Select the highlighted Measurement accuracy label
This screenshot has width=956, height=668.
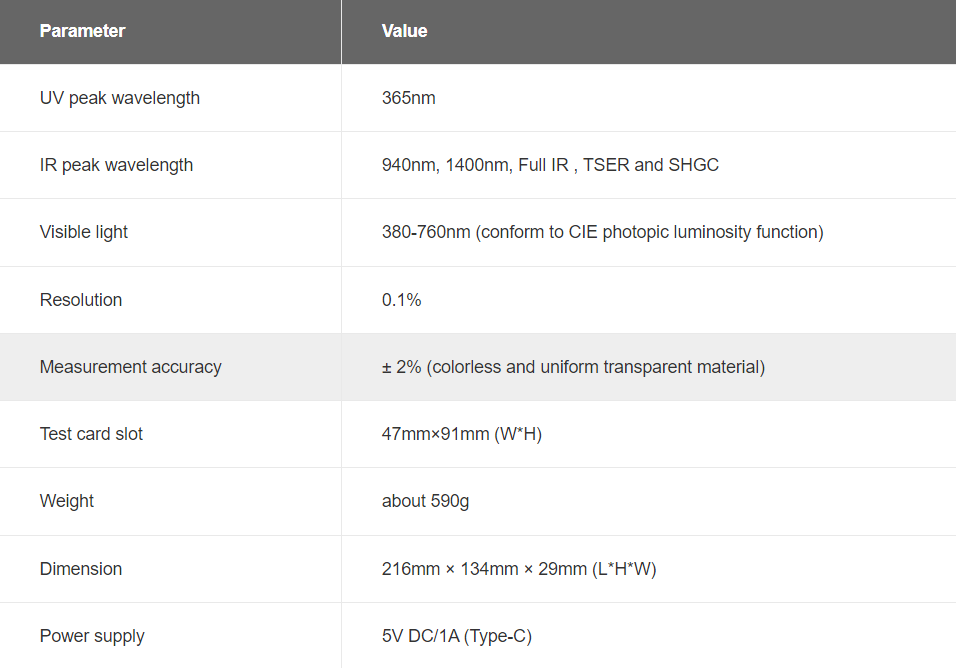(x=130, y=367)
